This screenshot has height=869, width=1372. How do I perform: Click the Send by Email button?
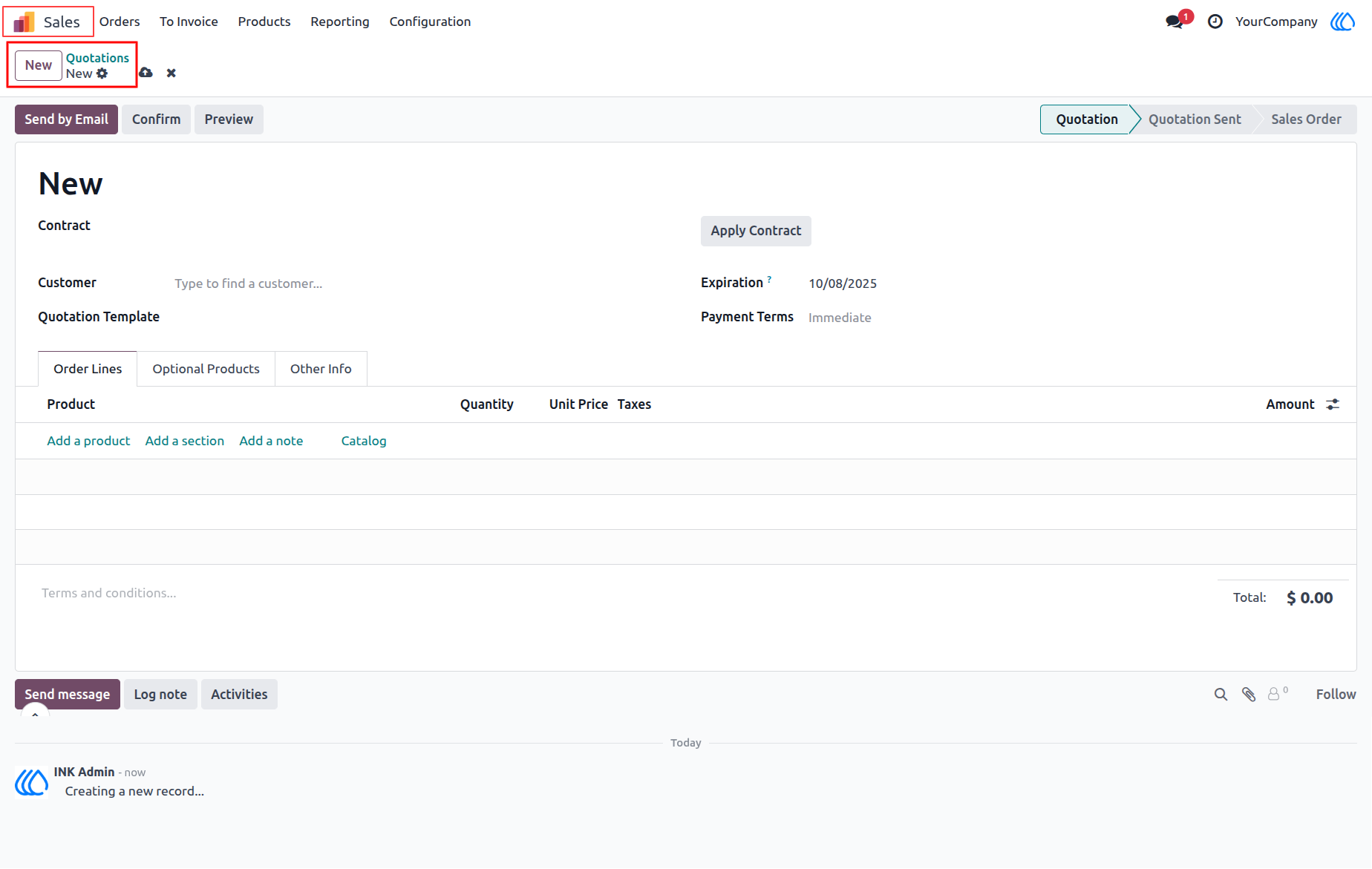coord(66,119)
